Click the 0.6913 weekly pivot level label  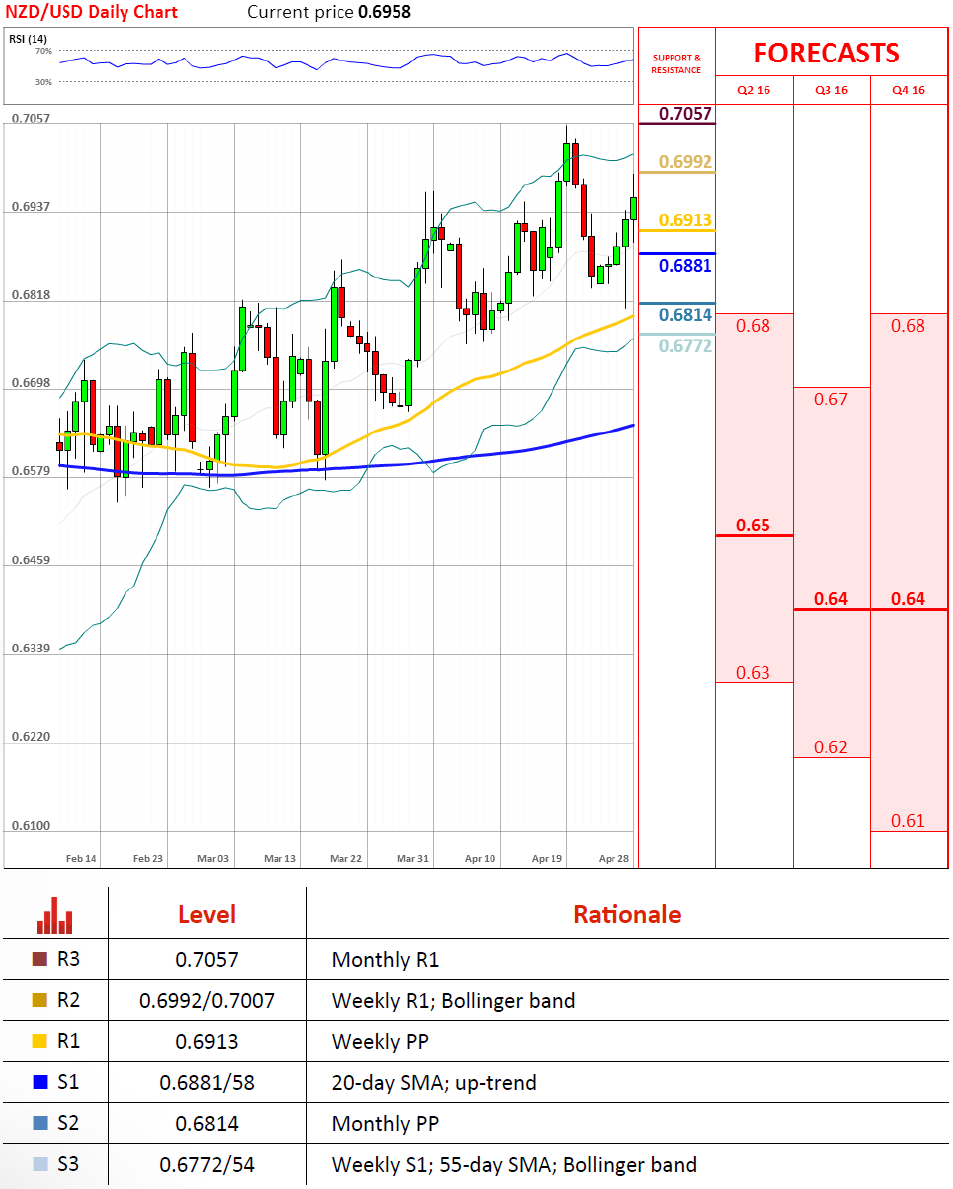686,221
